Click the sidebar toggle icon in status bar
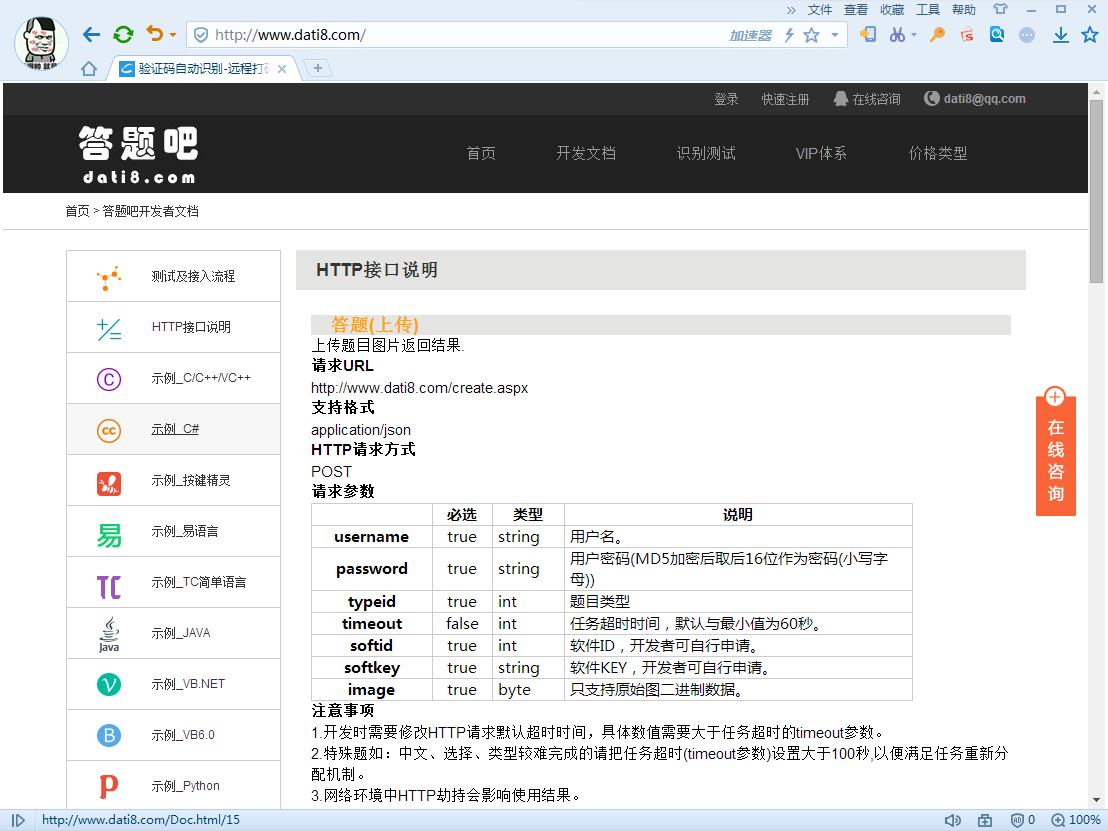The image size is (1108, 831). tap(18, 820)
